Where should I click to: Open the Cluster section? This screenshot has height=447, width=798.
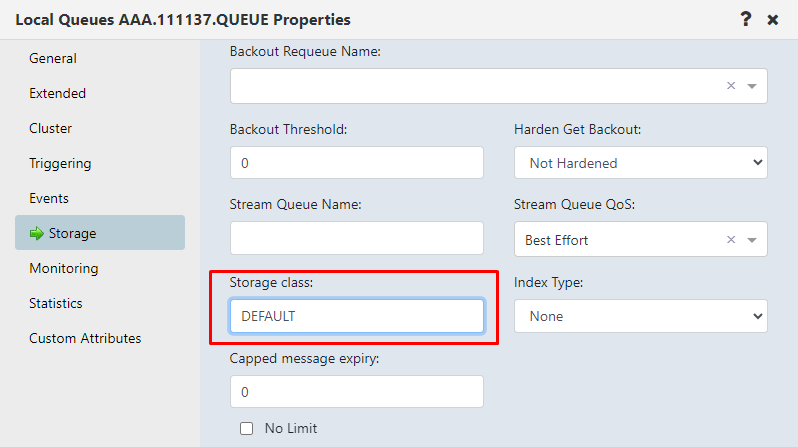click(50, 128)
